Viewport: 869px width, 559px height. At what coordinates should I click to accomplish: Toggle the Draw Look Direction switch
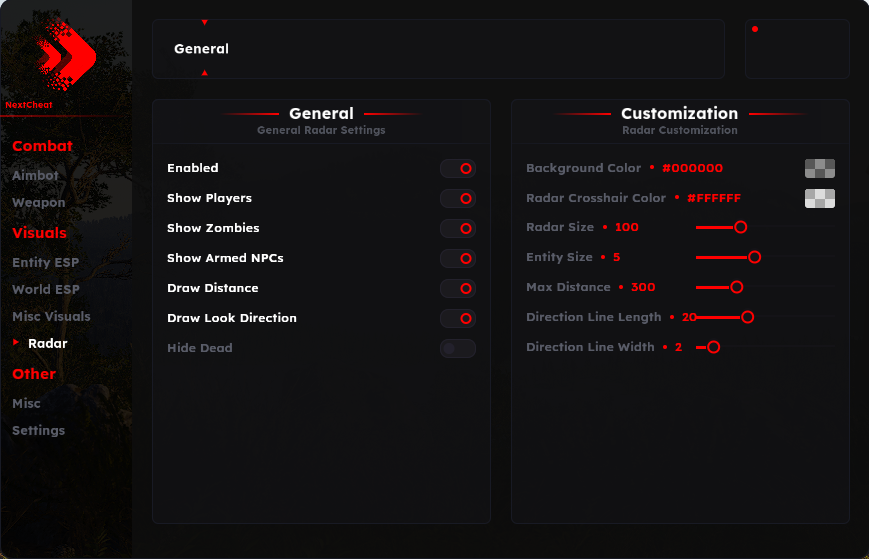tap(458, 318)
